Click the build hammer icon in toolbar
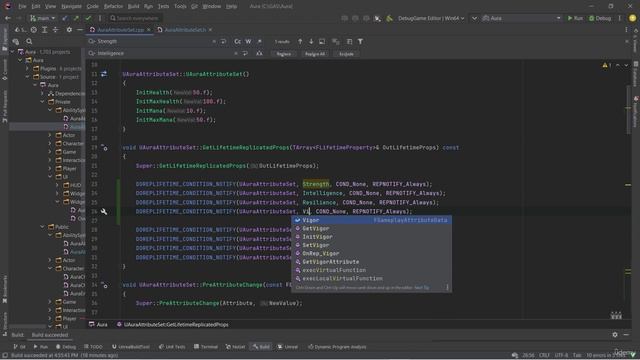This screenshot has width=640, height=360. tap(389, 18)
